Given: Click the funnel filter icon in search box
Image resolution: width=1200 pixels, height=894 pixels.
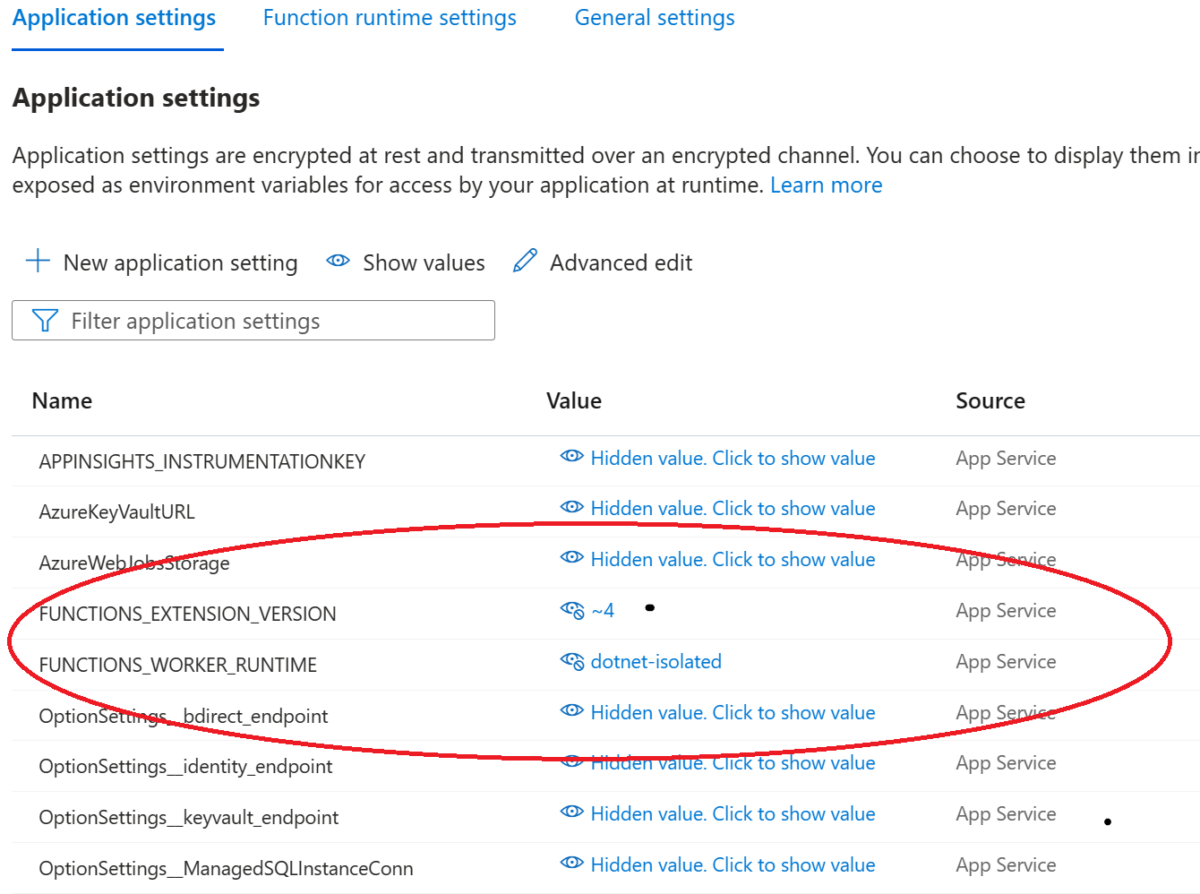Looking at the screenshot, I should coord(45,320).
